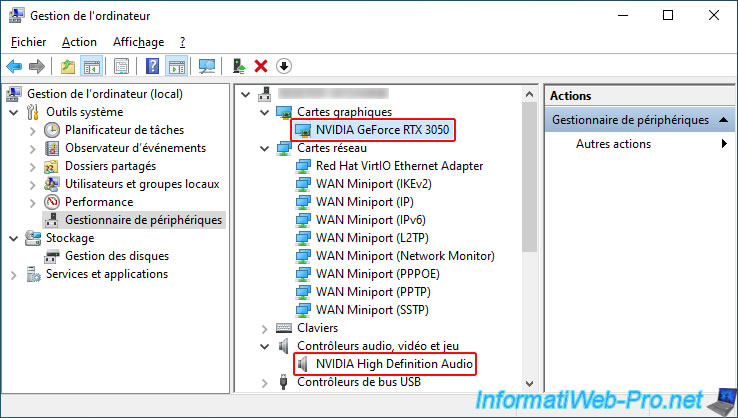This screenshot has width=738, height=418.
Task: Click the red X uninstall device icon
Action: (261, 66)
